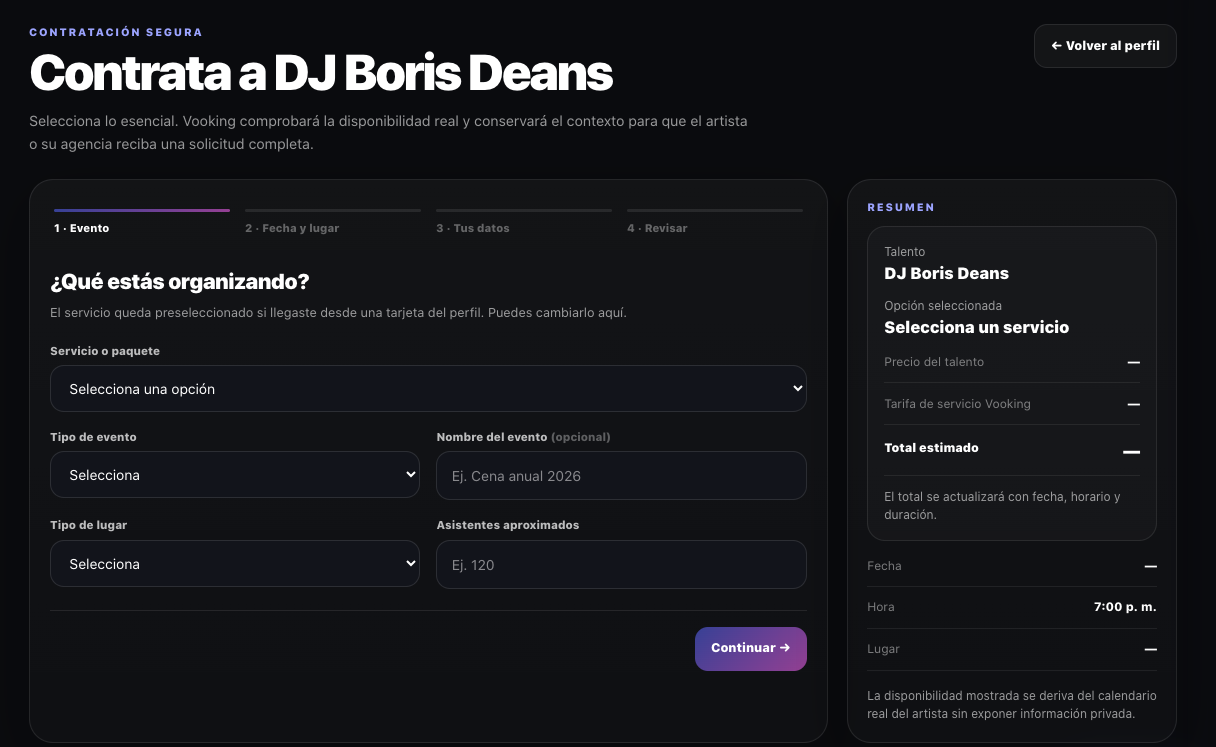1216x747 pixels.
Task: Open the Tipo de lugar dropdown
Action: coord(235,564)
